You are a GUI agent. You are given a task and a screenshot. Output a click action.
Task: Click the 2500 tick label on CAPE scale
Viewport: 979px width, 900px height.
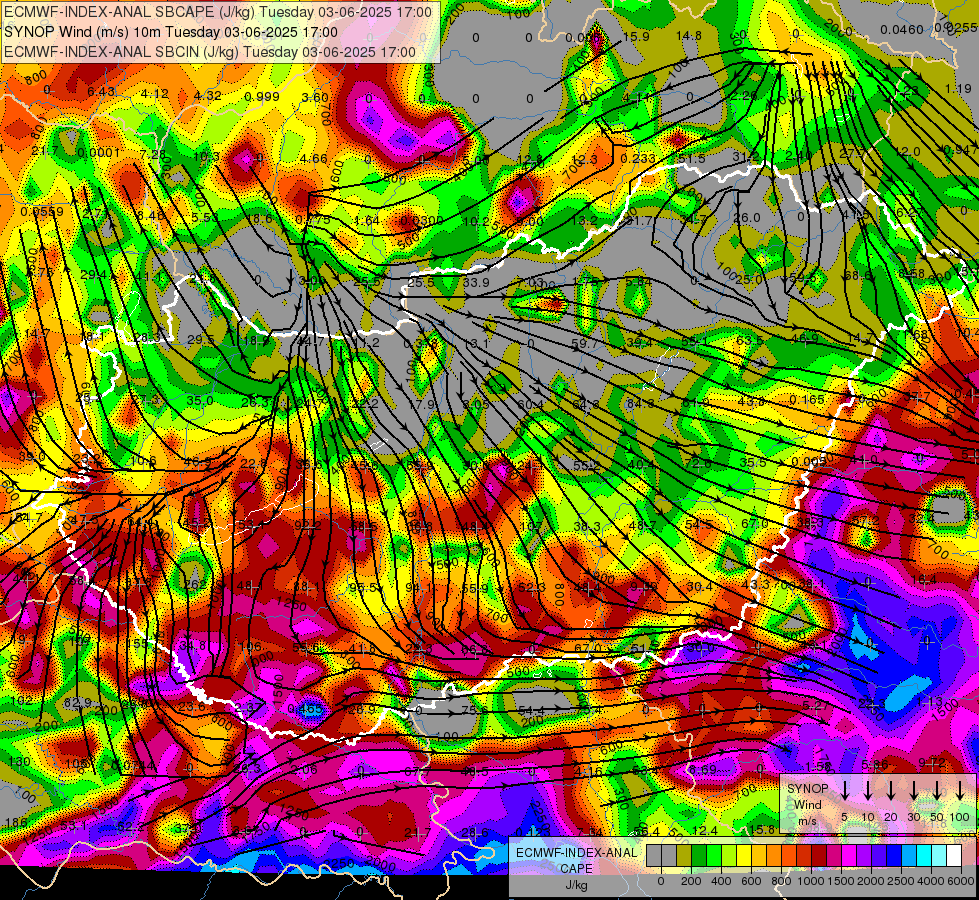pos(901,881)
